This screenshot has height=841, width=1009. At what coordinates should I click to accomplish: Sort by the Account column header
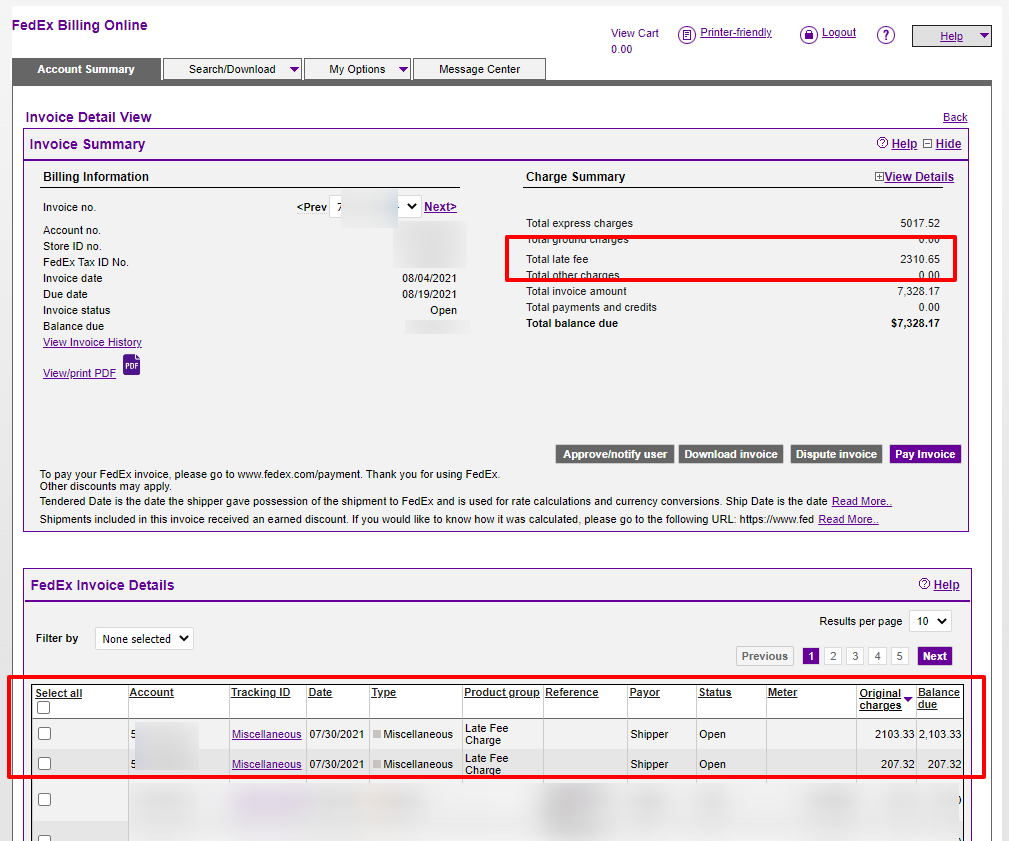pos(151,692)
